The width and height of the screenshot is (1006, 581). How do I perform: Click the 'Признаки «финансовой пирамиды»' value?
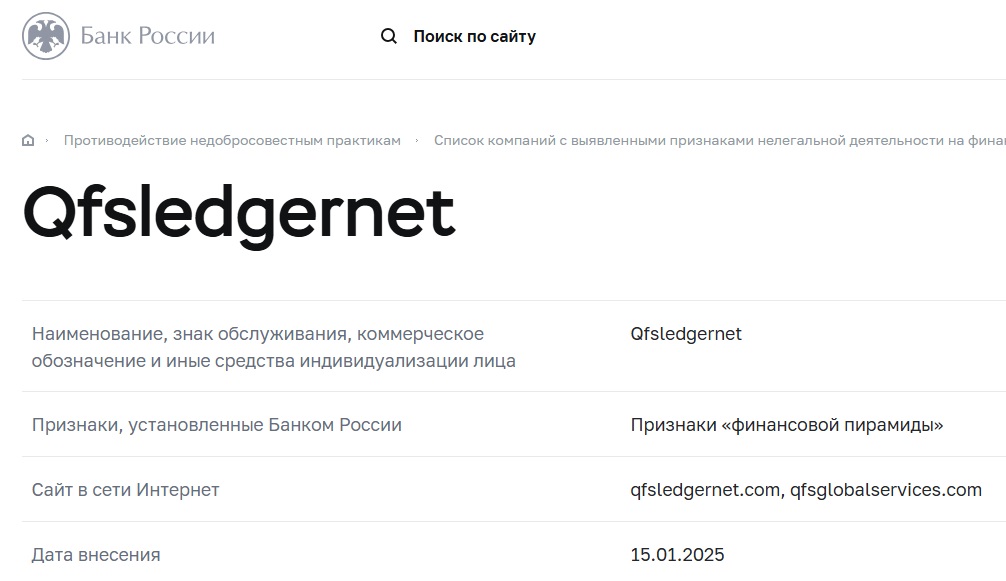click(786, 425)
